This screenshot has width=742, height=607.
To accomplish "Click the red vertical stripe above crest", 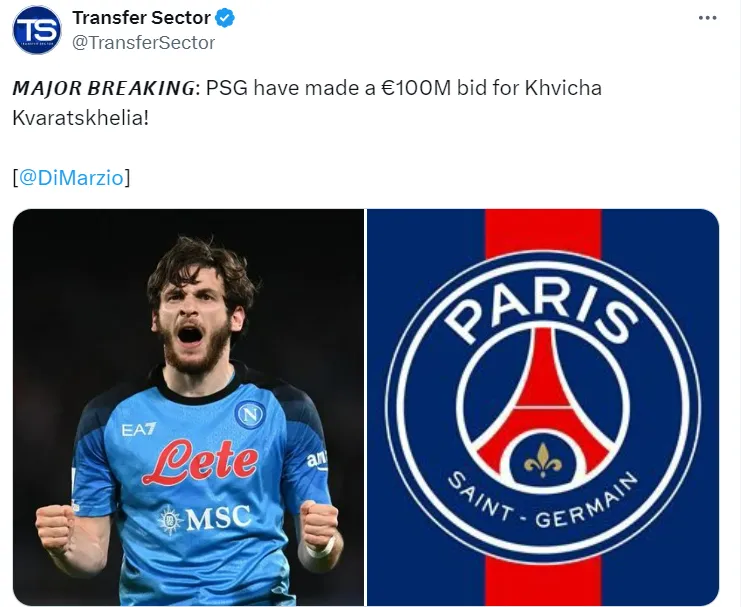I will click(x=543, y=233).
